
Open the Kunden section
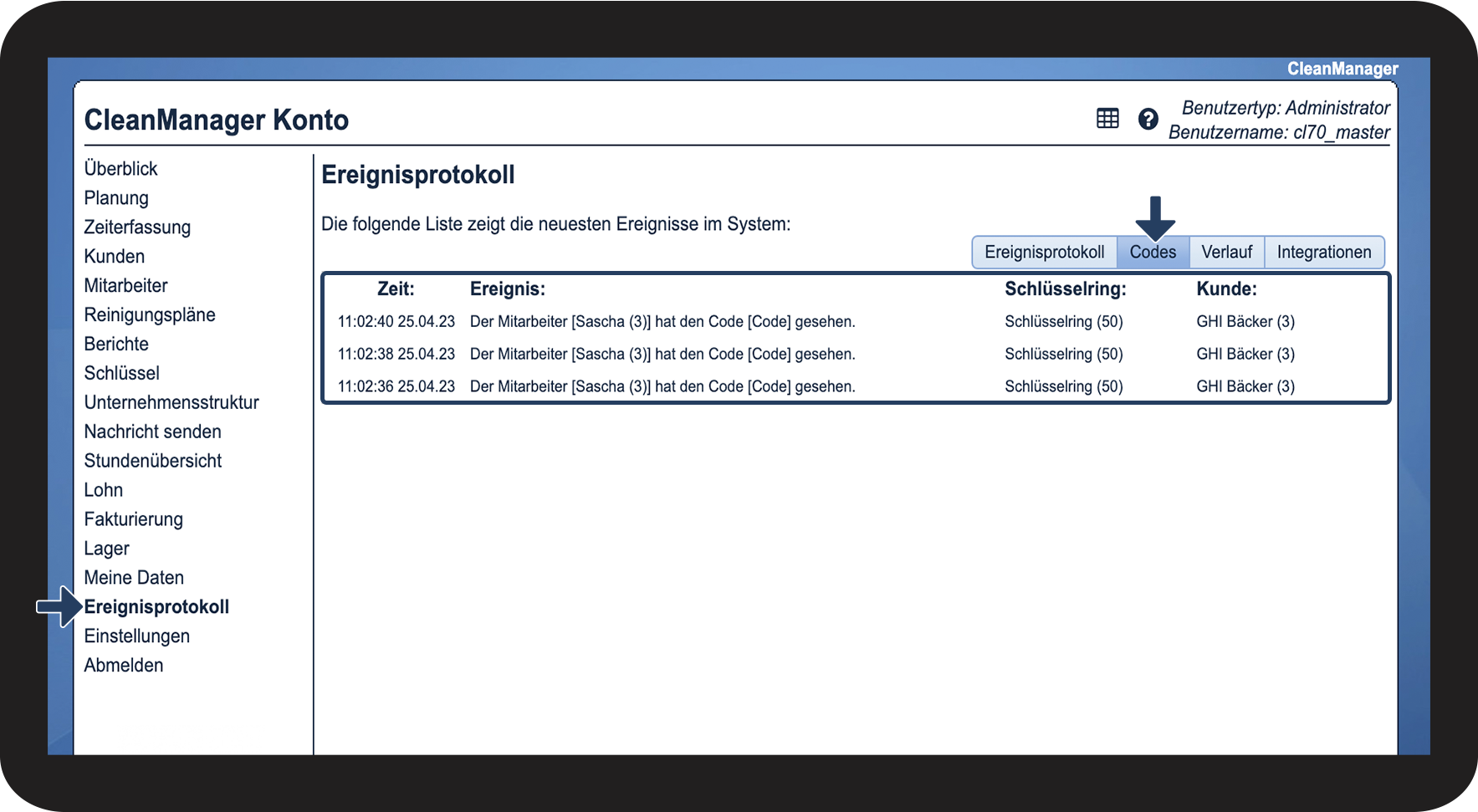tap(115, 256)
